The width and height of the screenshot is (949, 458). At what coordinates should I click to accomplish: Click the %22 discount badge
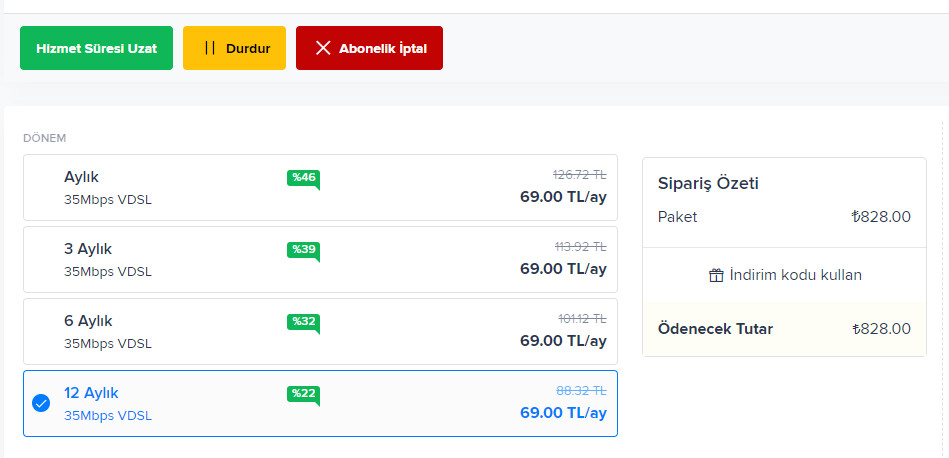pos(303,396)
